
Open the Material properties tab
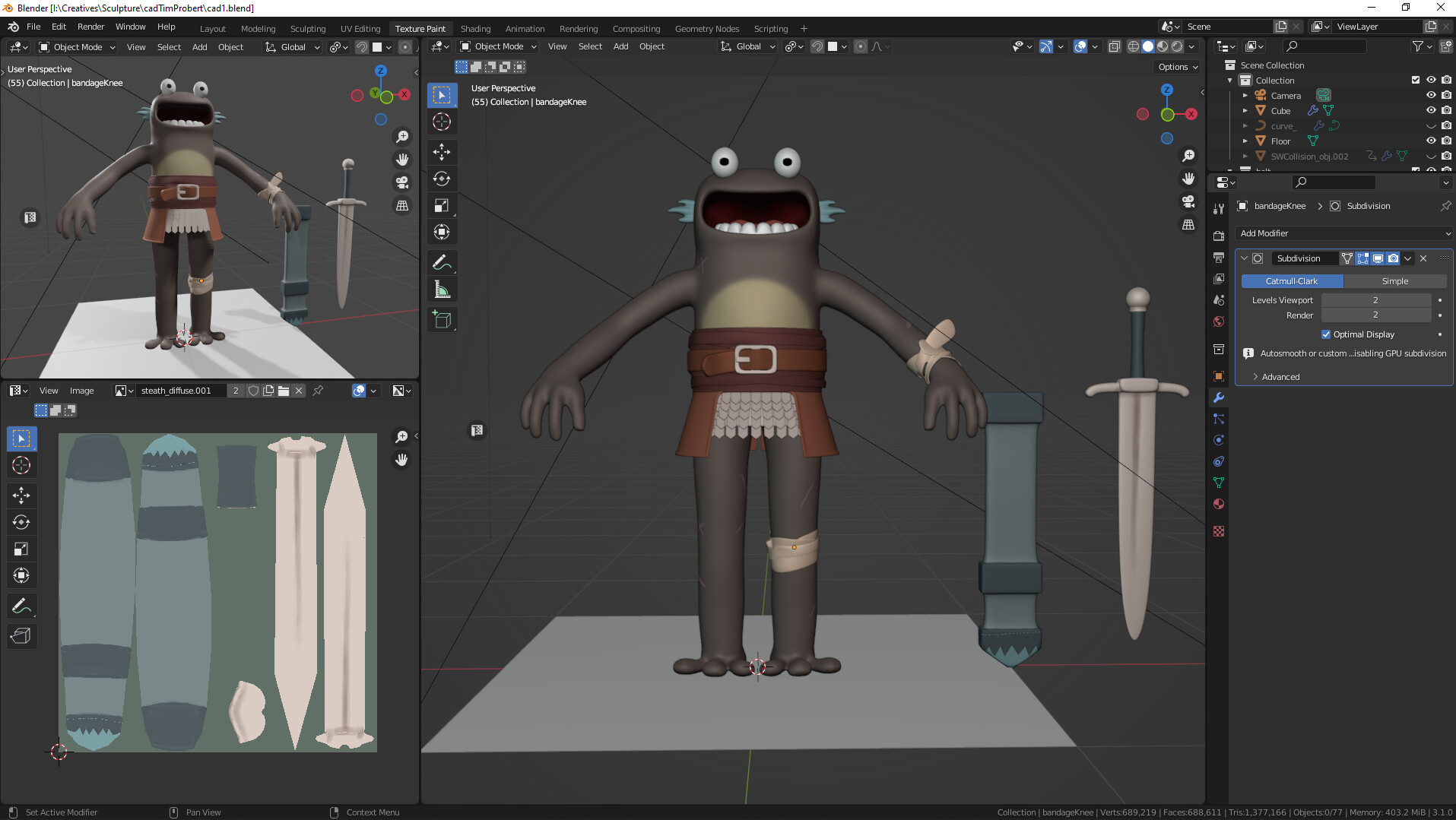(1219, 504)
